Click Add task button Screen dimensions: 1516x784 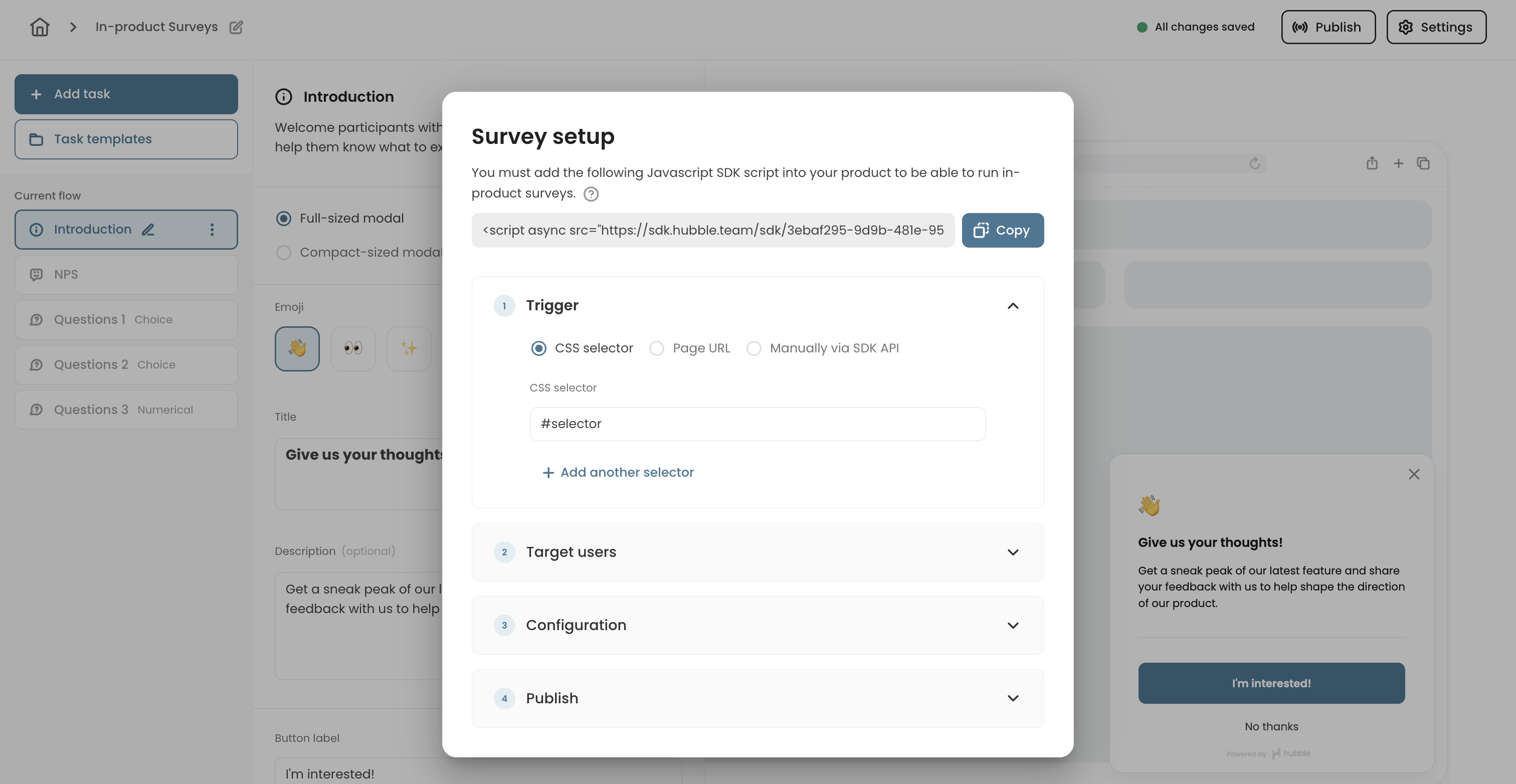126,94
